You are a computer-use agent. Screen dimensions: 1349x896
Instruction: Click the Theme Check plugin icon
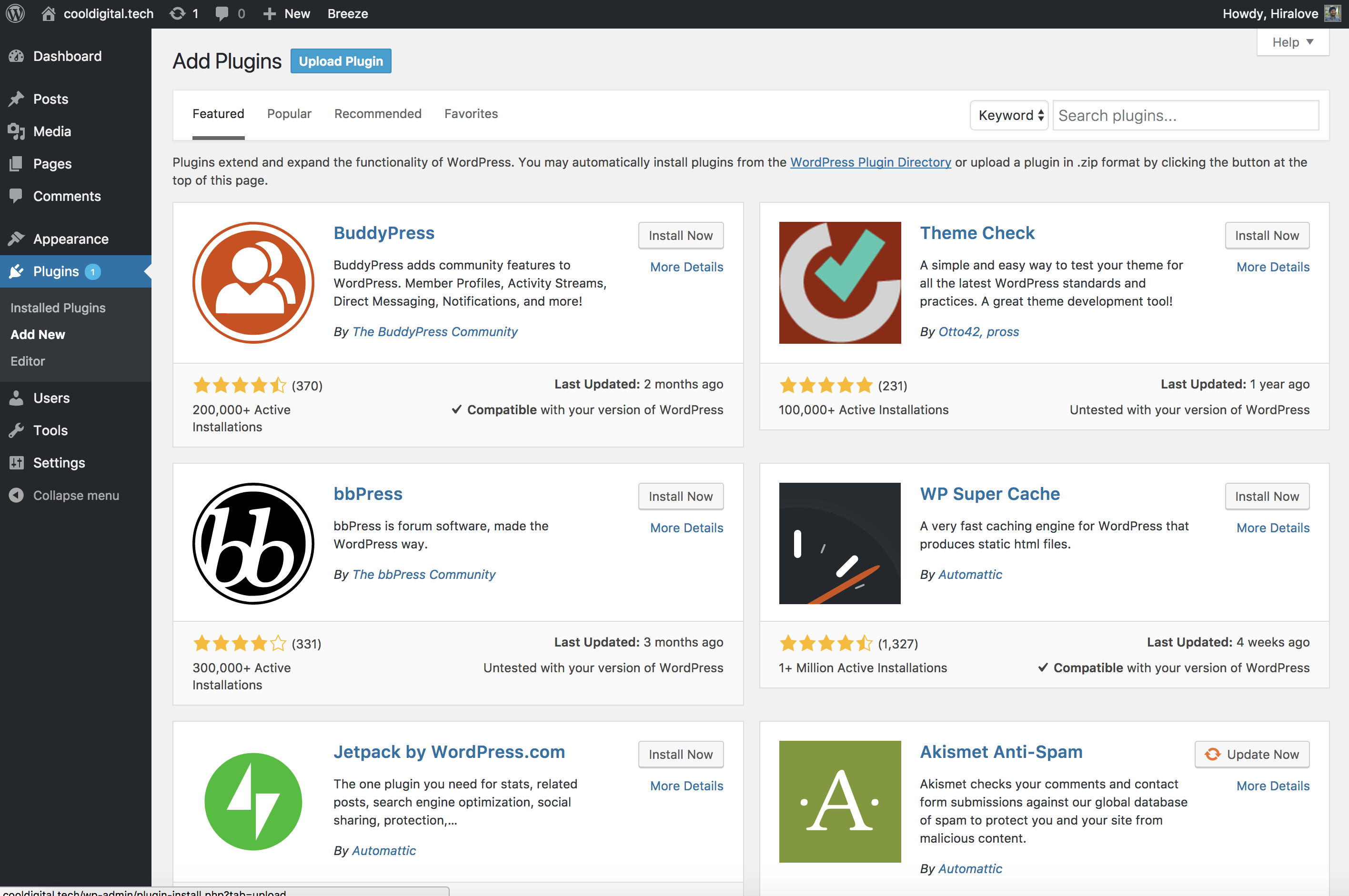click(x=840, y=283)
